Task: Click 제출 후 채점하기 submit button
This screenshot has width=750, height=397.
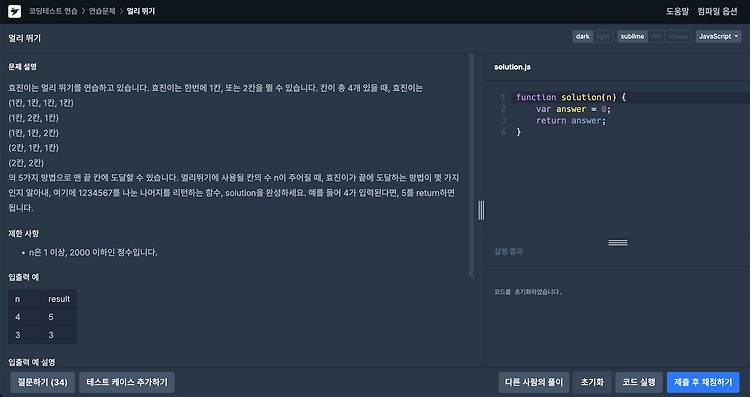Action: (703, 382)
